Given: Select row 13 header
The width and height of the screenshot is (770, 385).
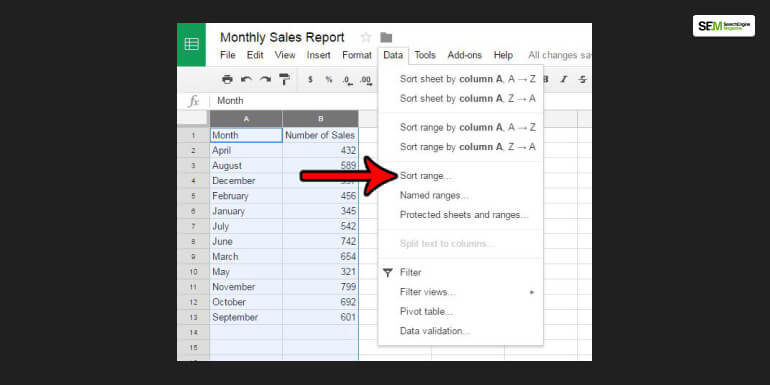Looking at the screenshot, I should point(193,317).
